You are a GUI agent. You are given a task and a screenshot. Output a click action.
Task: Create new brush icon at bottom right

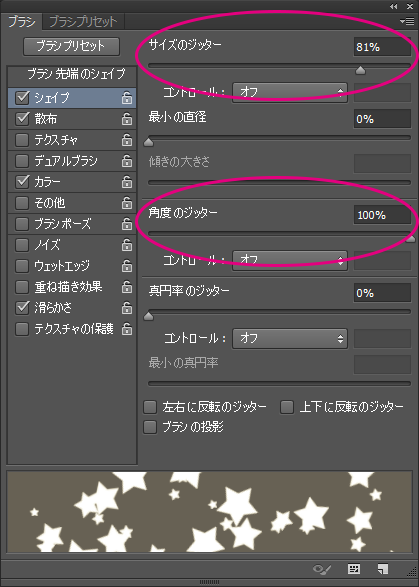382,569
